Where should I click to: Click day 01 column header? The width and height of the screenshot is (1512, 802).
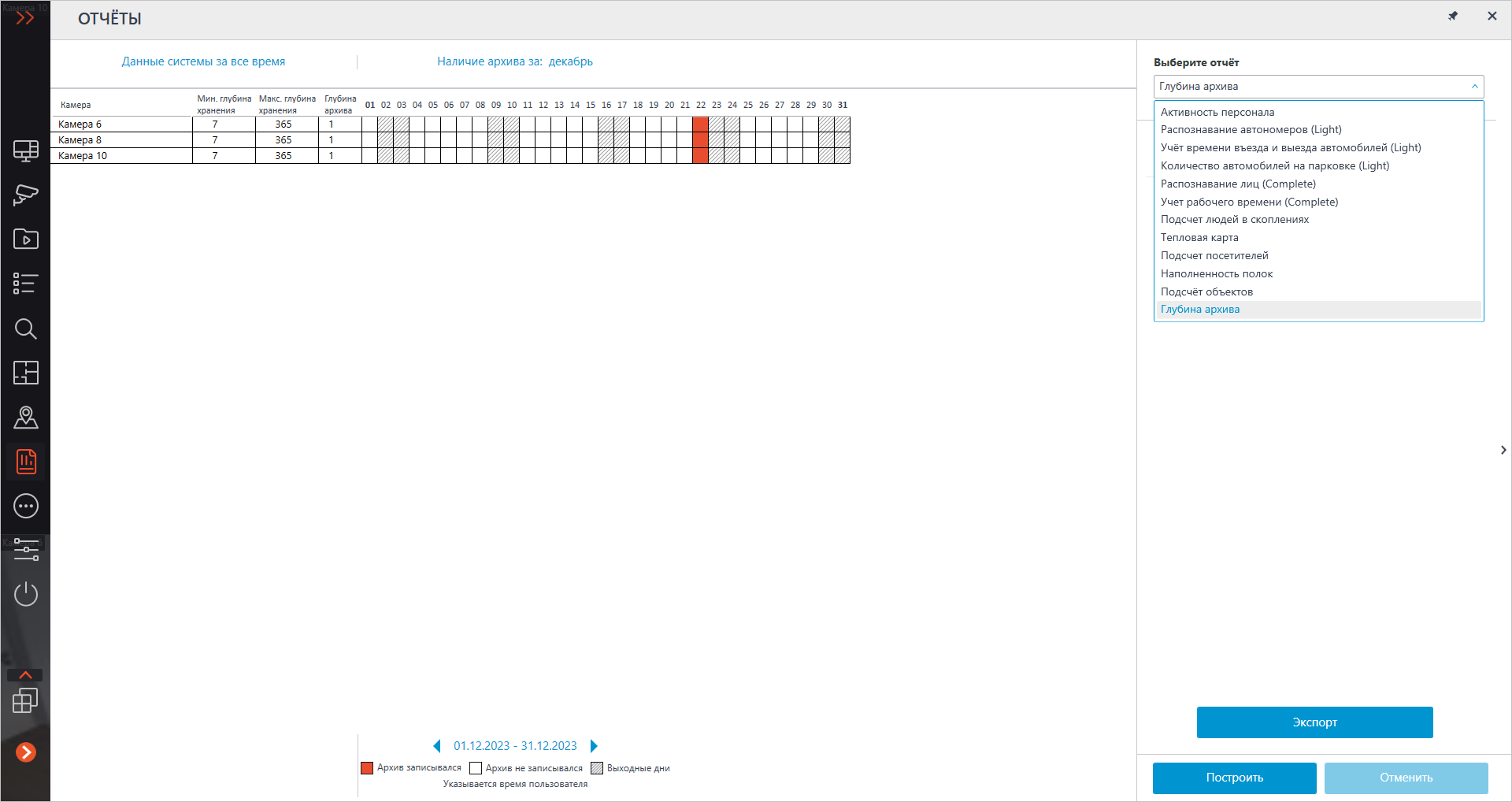coord(370,105)
